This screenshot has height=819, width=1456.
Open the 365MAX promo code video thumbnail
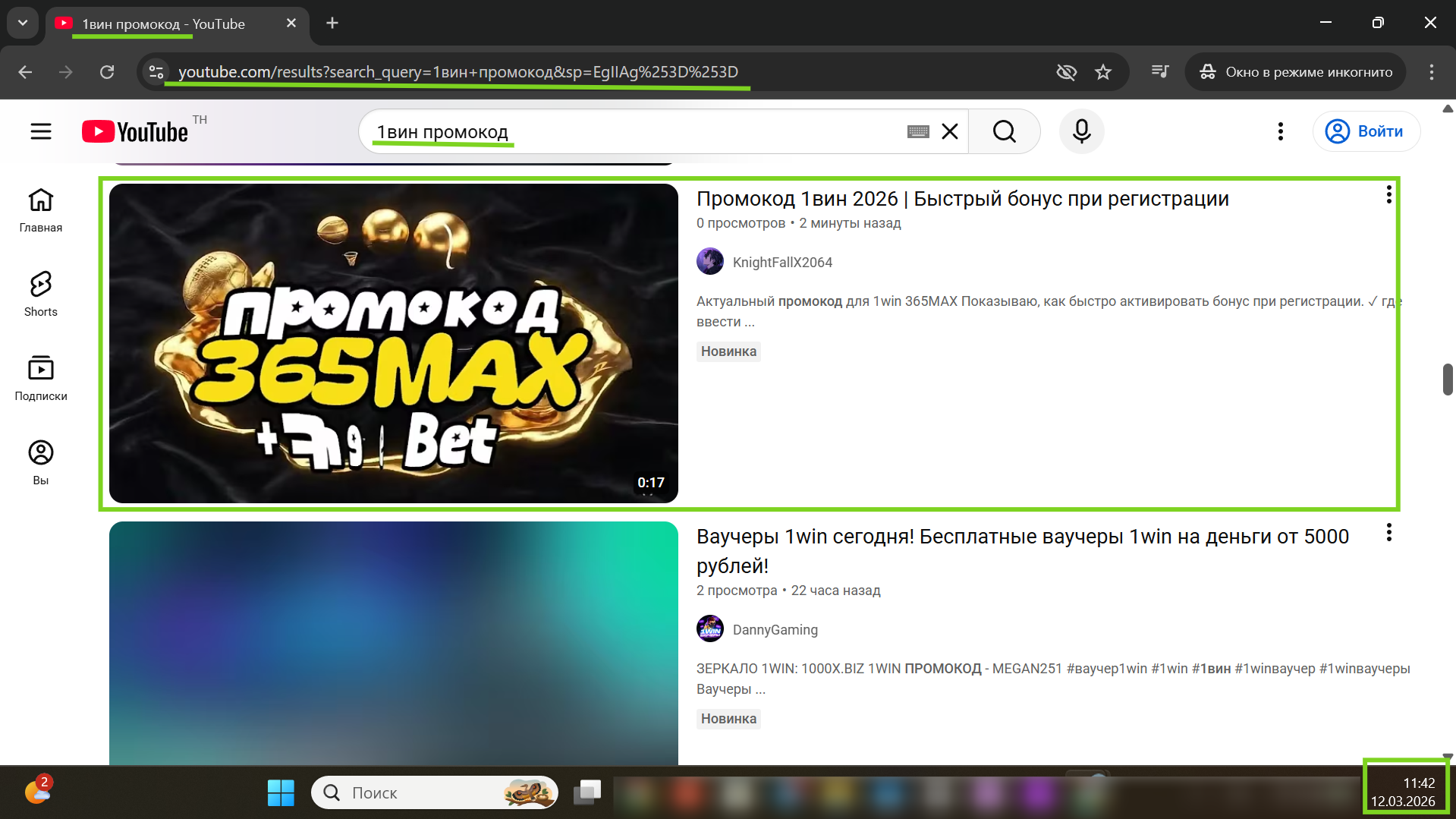coord(394,343)
